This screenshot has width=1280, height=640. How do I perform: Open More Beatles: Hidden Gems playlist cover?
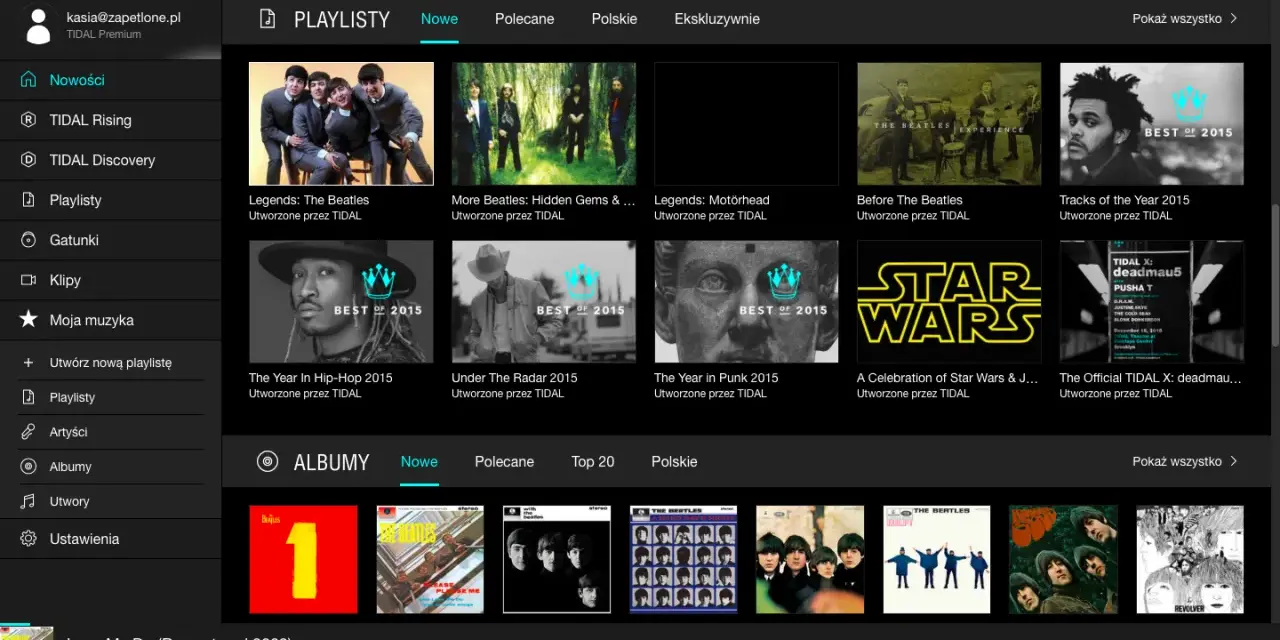(543, 124)
